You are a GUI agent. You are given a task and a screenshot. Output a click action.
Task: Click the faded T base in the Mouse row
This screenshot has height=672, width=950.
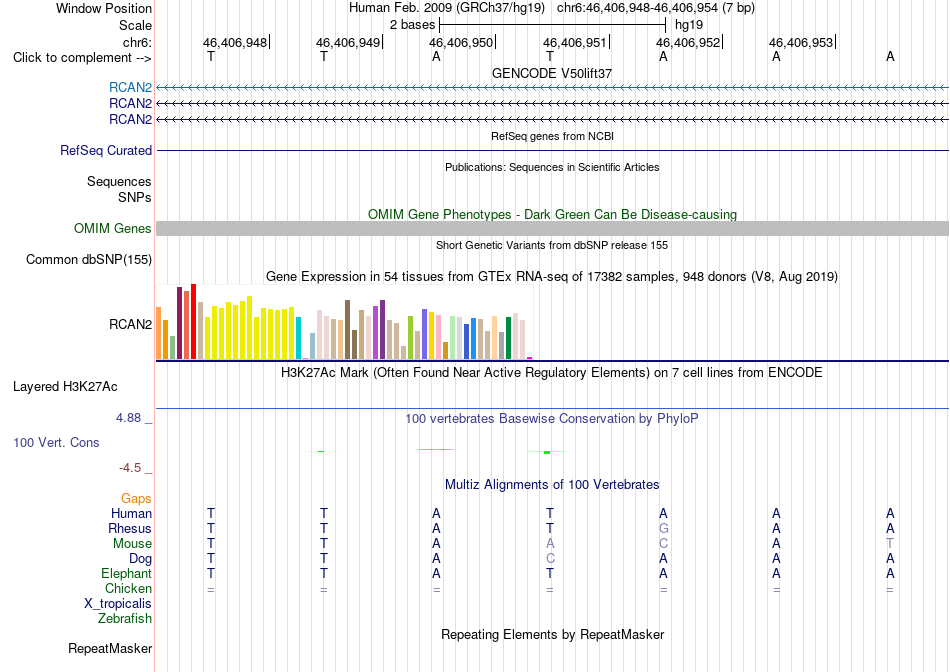(890, 544)
